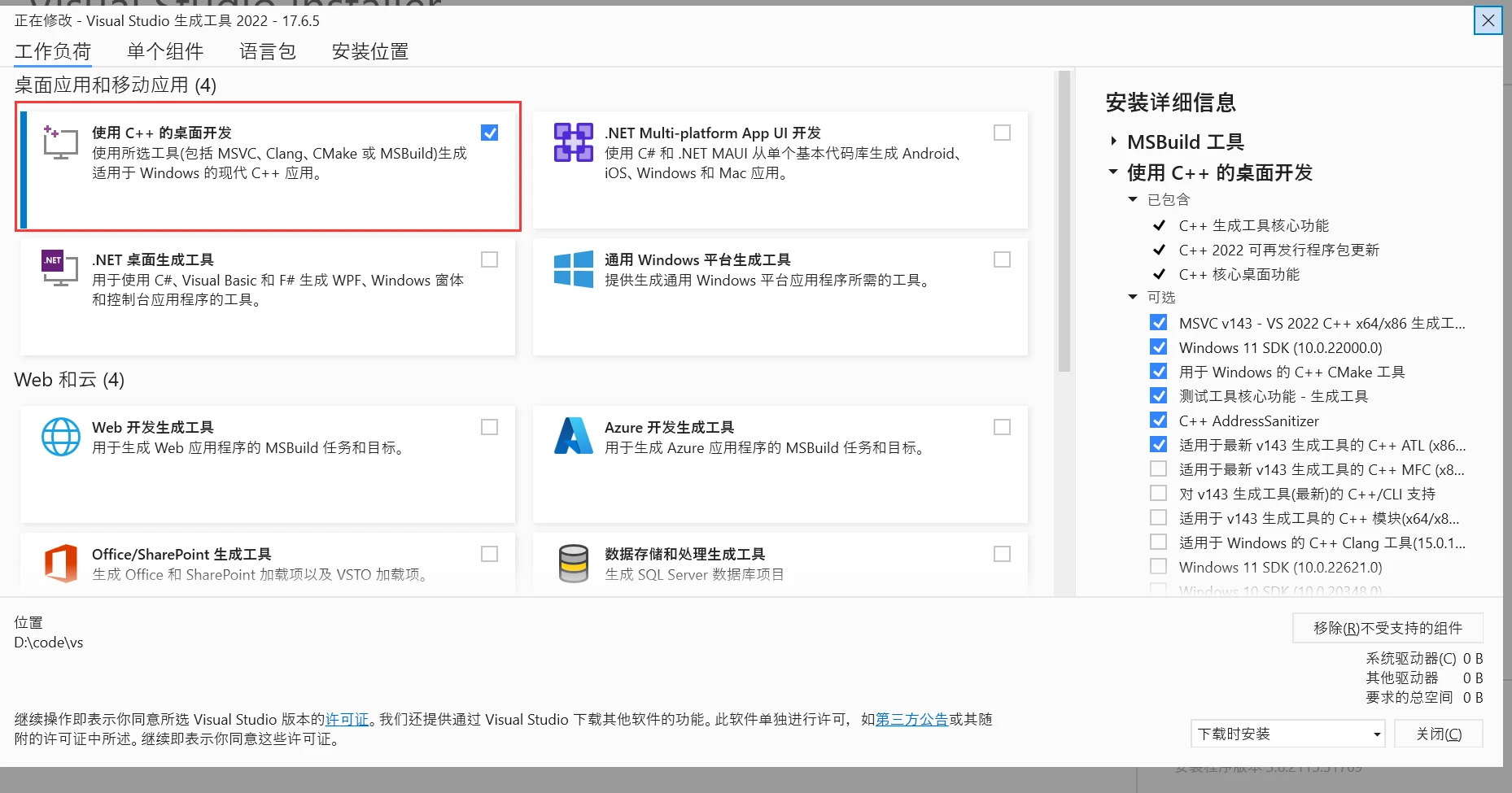1512x793 pixels.
Task: Check the v143 C++ 模块 (x64/x86) component
Action: click(x=1158, y=518)
